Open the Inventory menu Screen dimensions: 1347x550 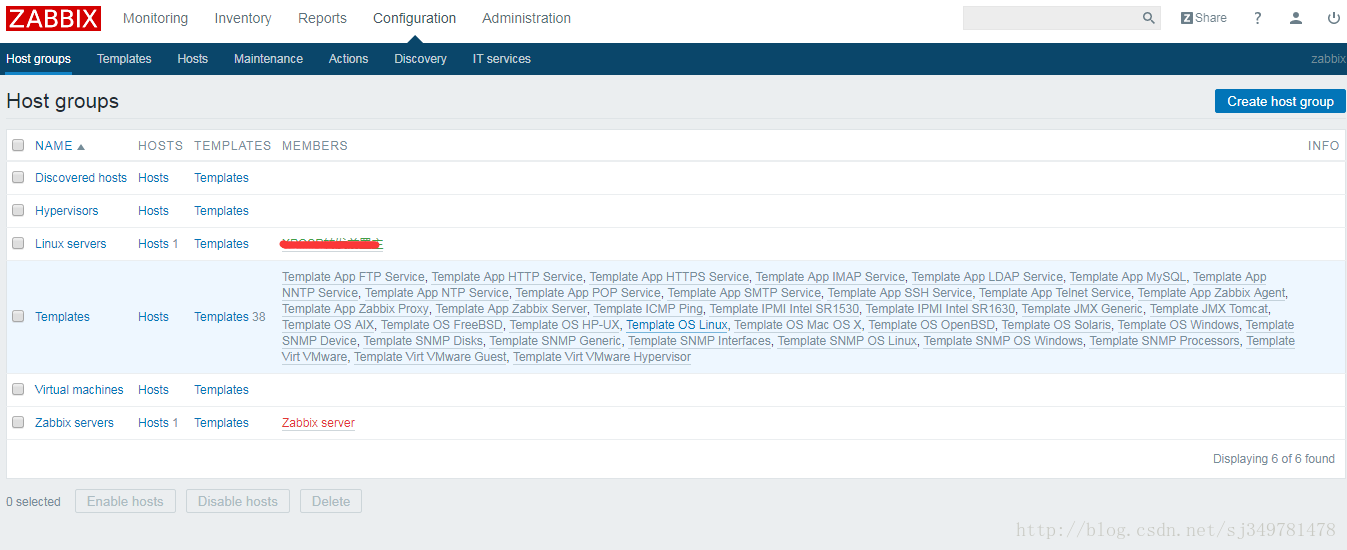point(243,18)
